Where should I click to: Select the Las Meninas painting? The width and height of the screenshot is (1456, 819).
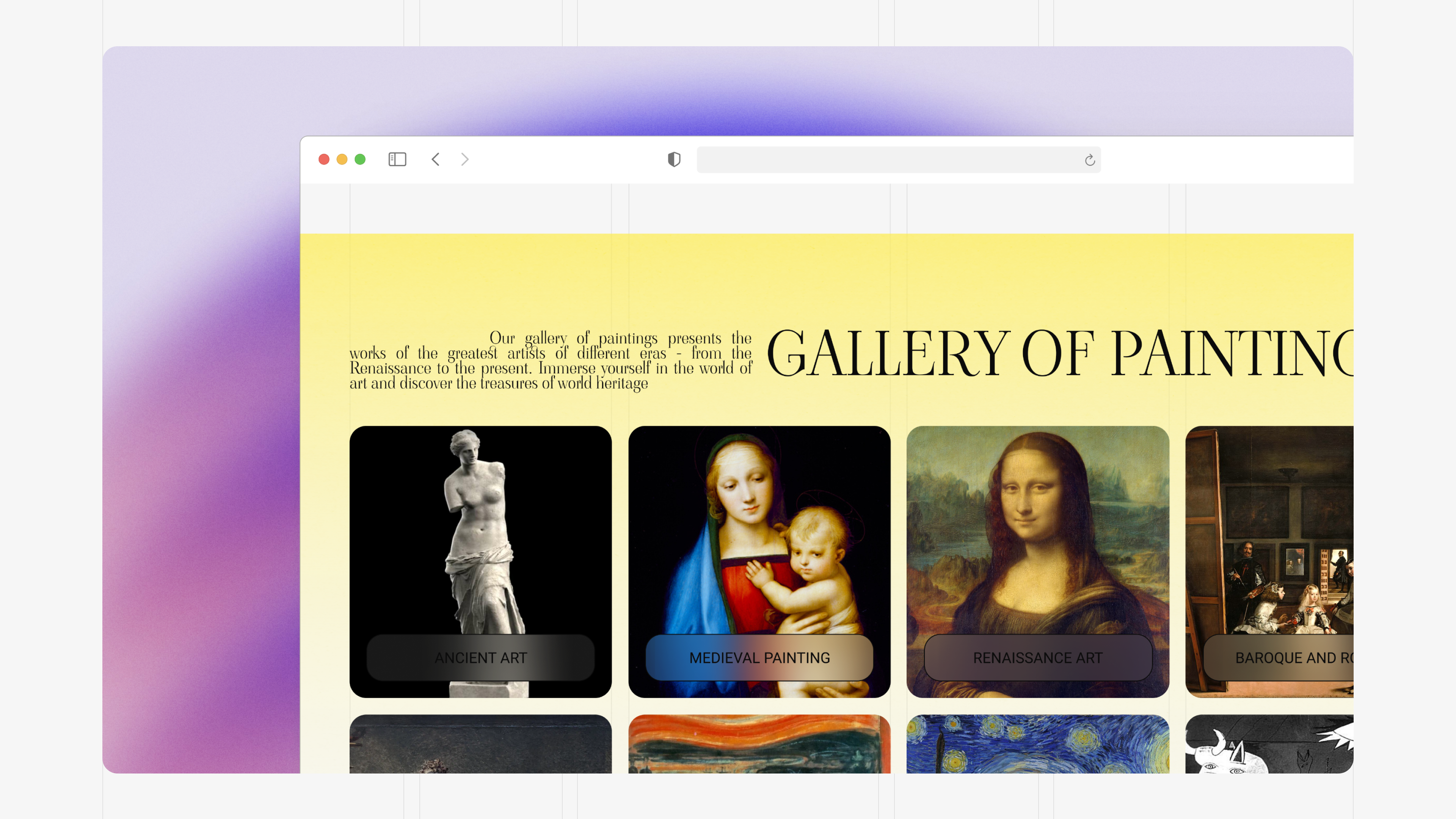tap(1269, 531)
